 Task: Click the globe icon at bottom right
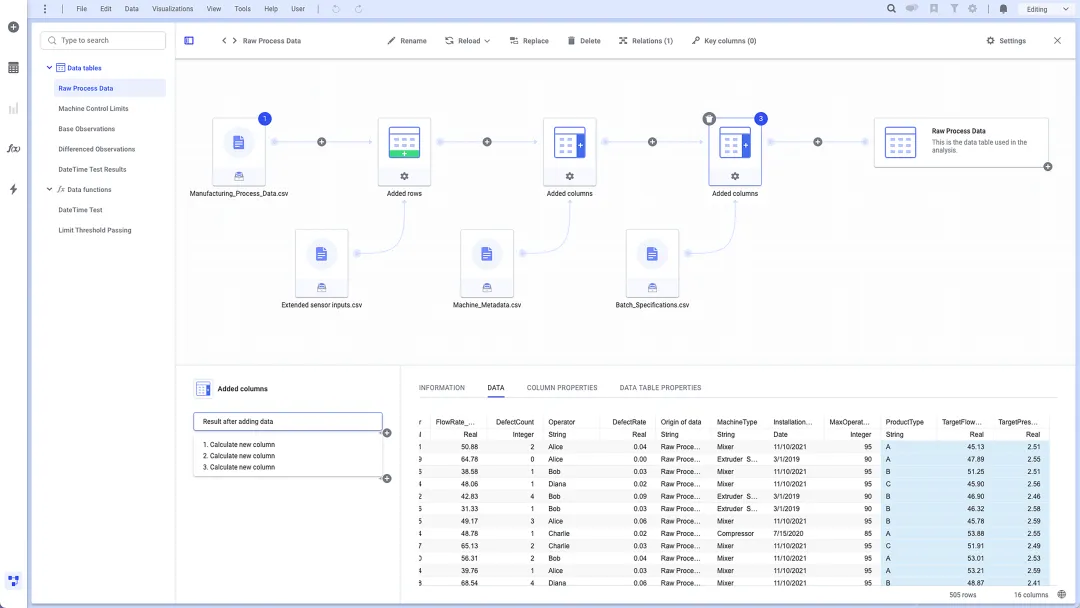(x=1061, y=594)
